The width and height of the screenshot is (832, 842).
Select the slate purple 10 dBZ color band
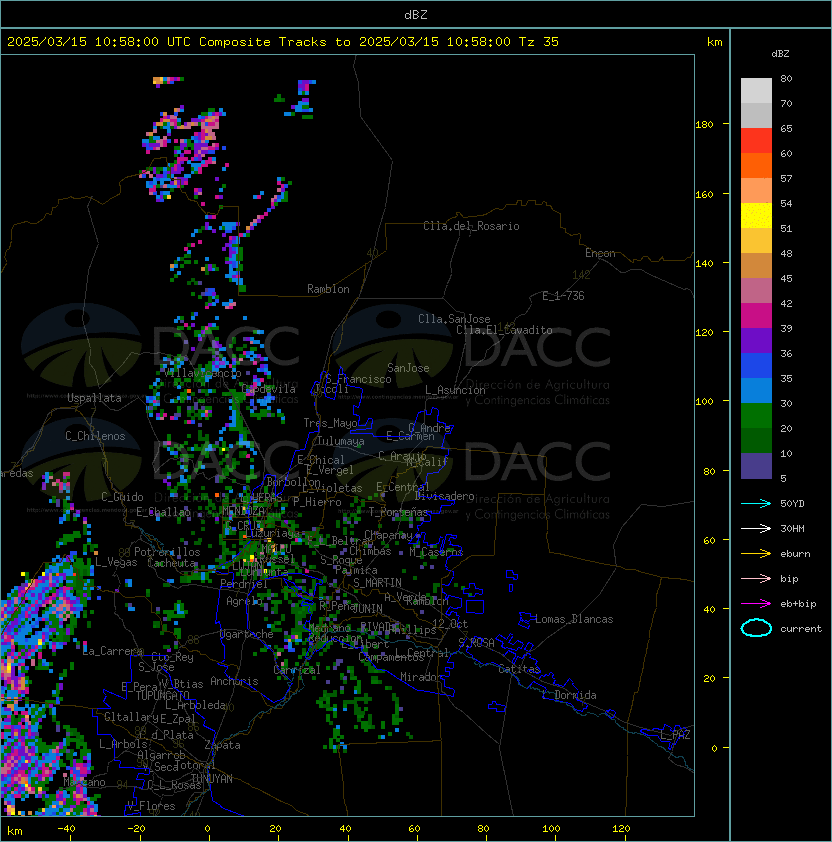point(756,466)
